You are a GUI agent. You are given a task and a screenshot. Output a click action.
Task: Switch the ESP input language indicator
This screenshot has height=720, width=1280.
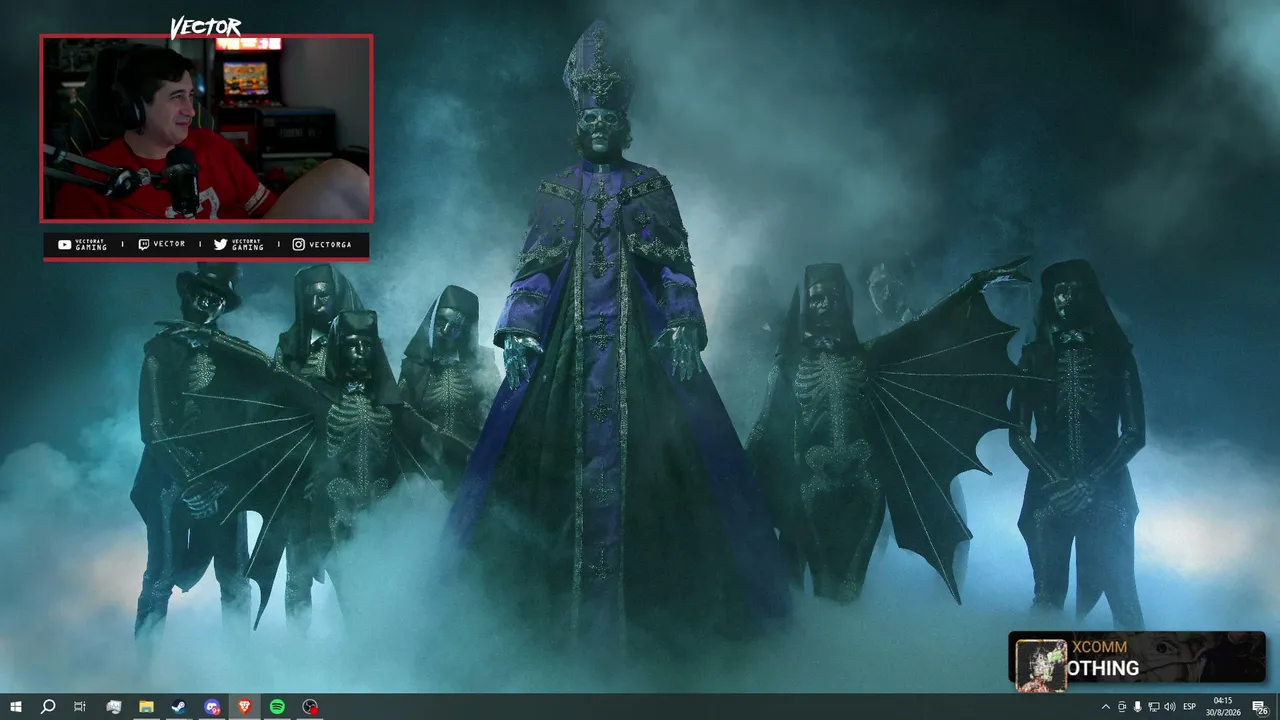tap(1190, 707)
